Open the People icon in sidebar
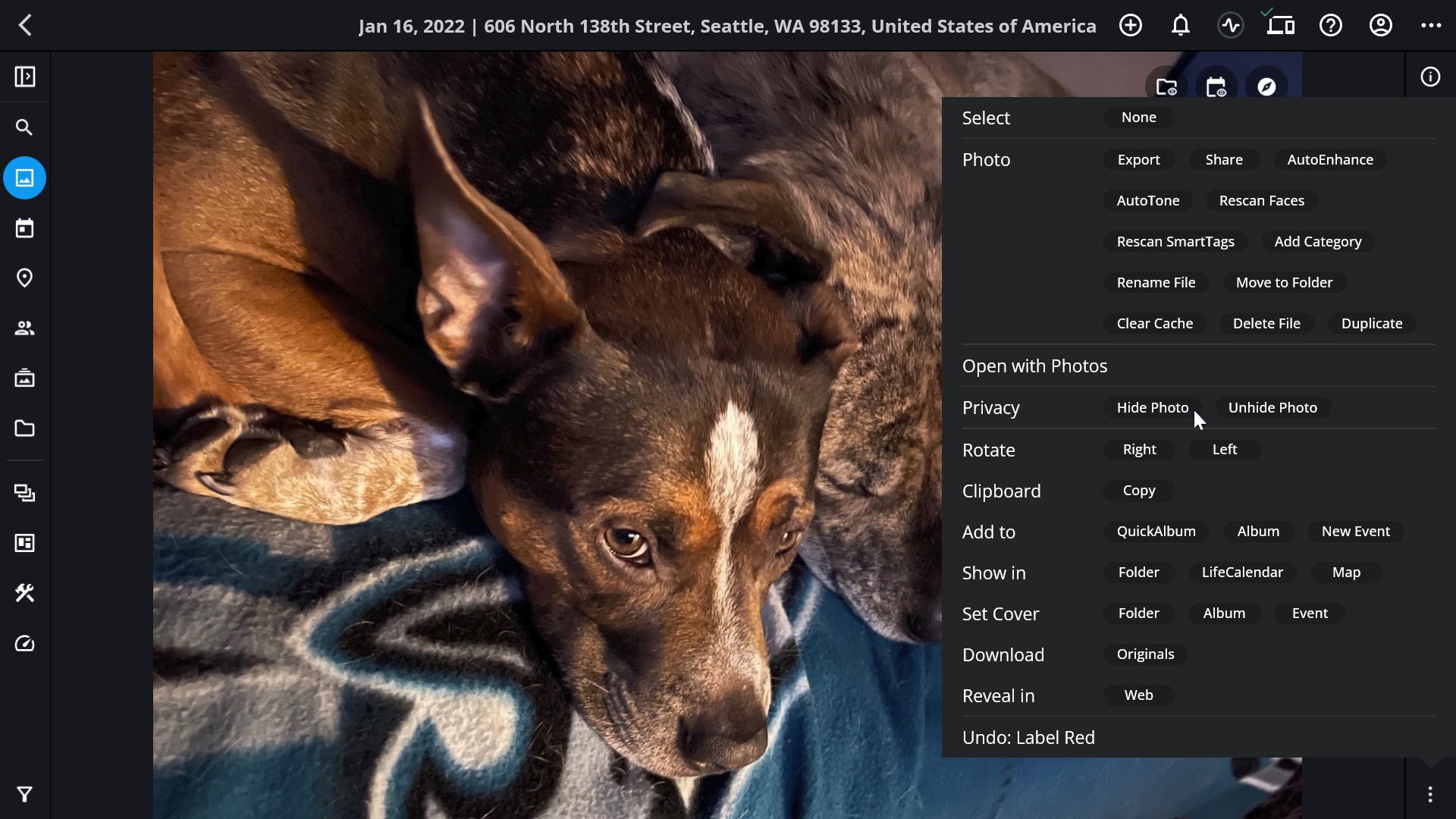 click(25, 328)
